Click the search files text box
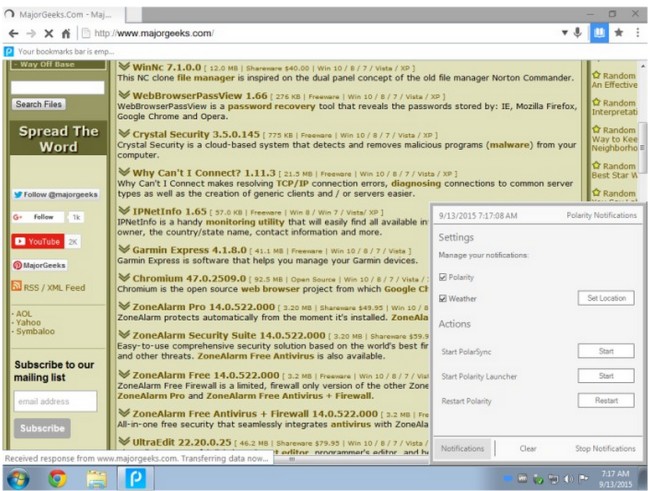Screen dimensions: 650x491 [58, 88]
